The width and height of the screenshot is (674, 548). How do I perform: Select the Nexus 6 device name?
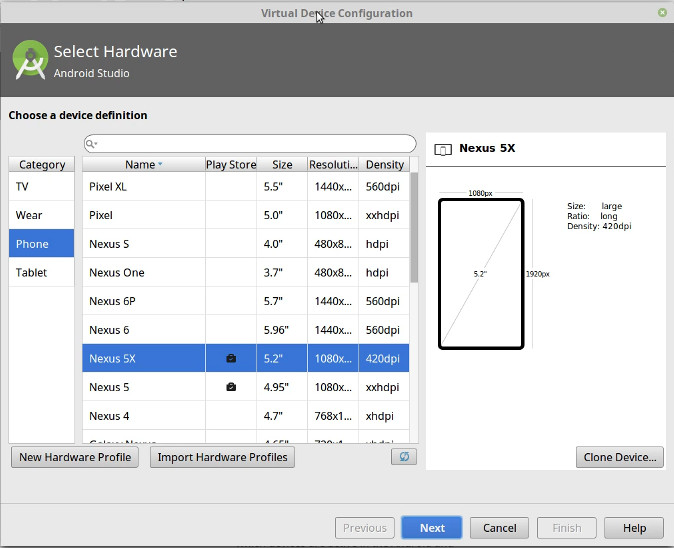(x=109, y=330)
